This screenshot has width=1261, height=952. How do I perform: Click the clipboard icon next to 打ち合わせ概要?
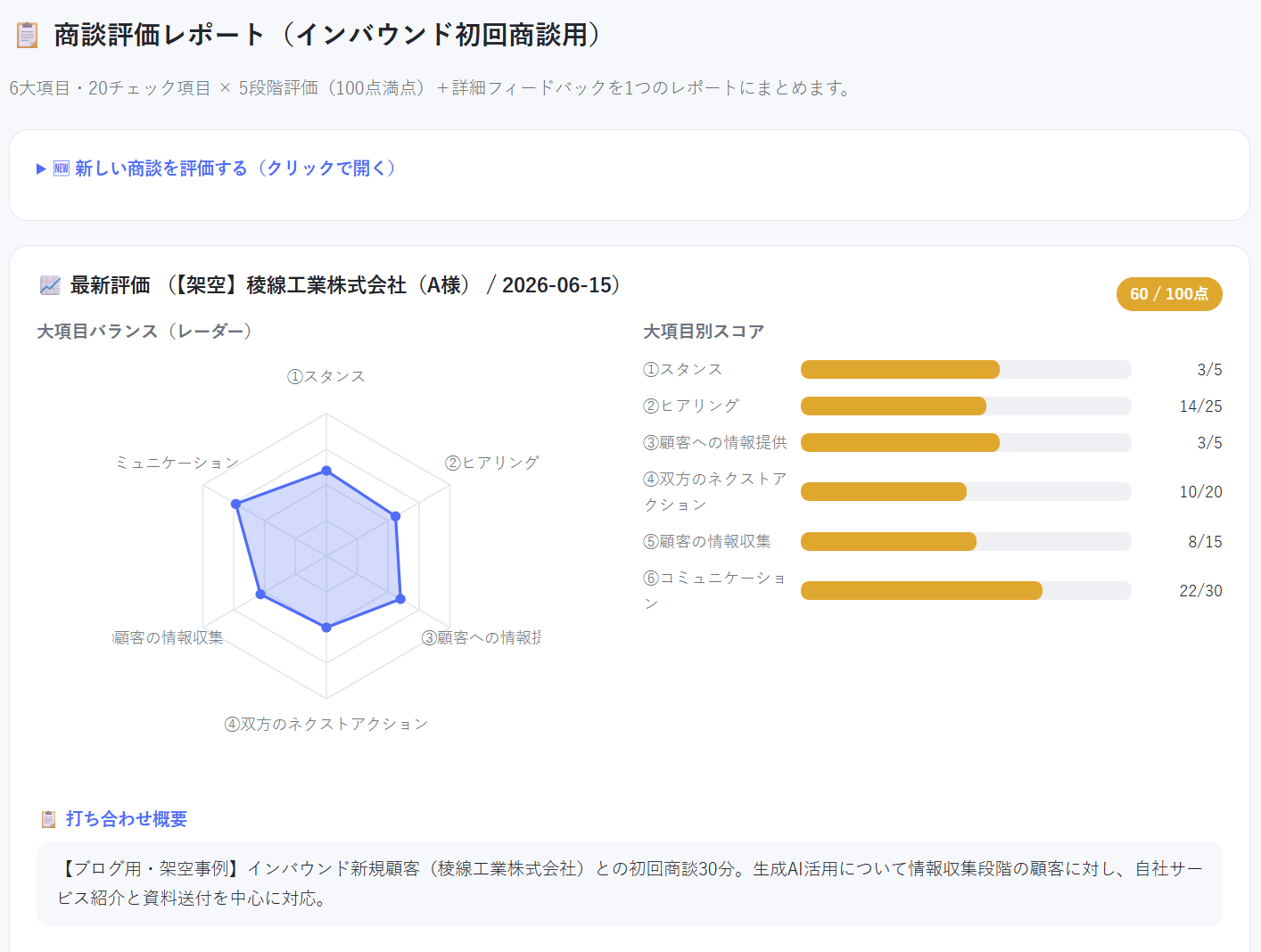pos(49,819)
